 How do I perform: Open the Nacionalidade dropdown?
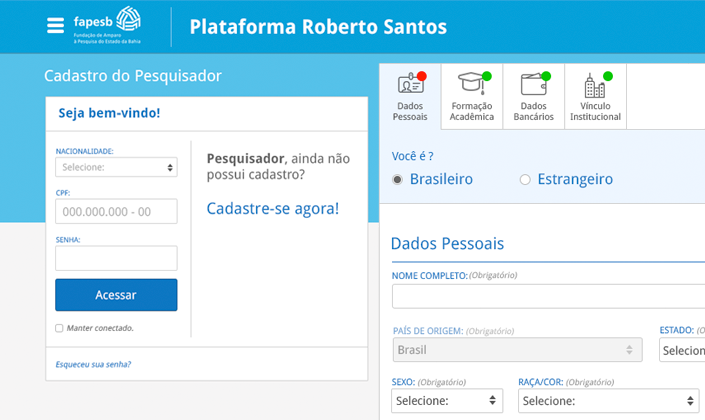point(116,168)
